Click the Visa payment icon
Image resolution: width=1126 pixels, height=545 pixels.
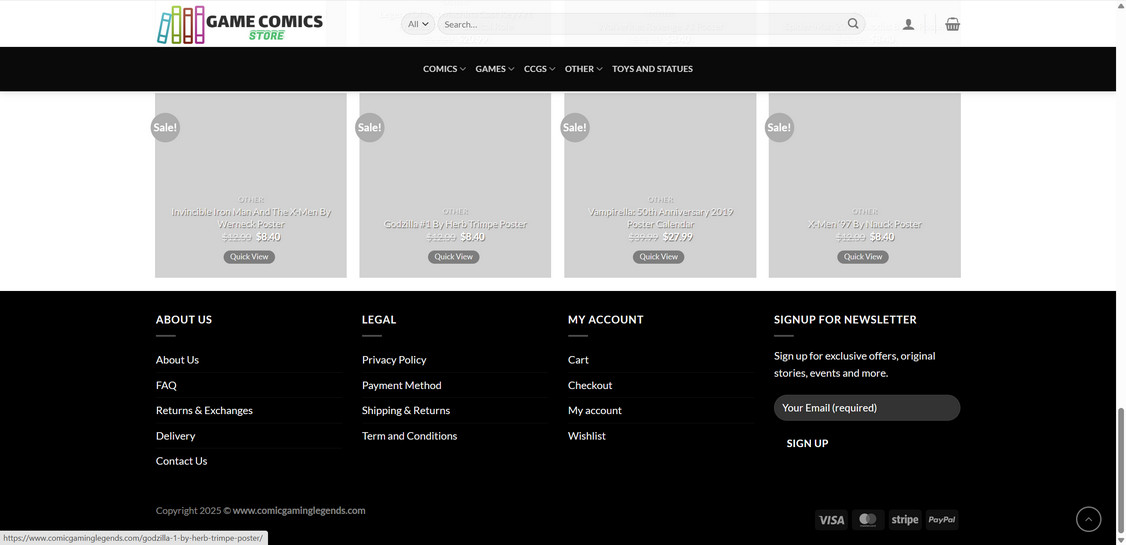[x=831, y=520]
